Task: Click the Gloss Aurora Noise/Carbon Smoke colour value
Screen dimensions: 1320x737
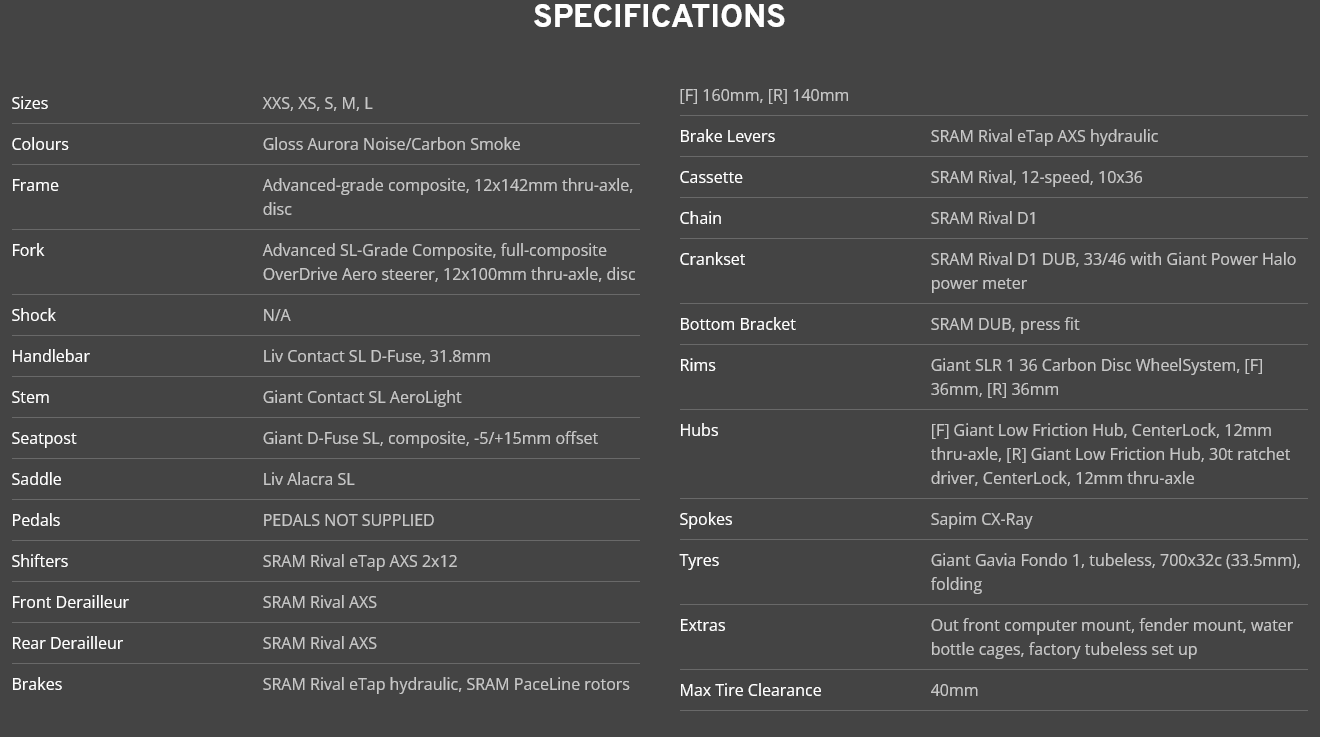Action: point(391,144)
